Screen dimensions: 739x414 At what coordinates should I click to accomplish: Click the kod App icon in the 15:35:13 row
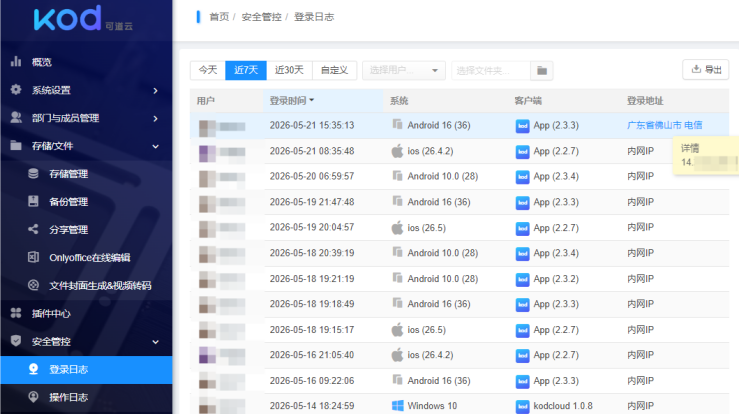[x=522, y=126]
